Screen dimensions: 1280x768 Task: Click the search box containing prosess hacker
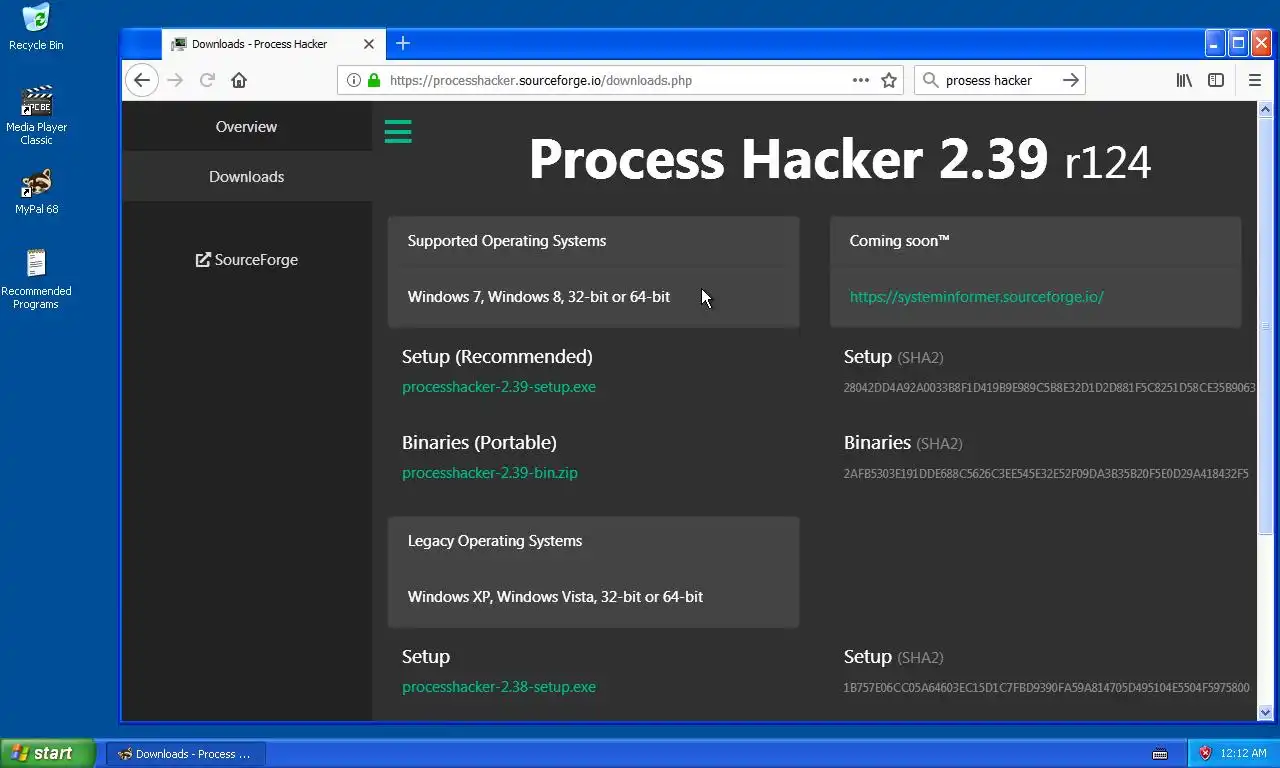pos(999,80)
